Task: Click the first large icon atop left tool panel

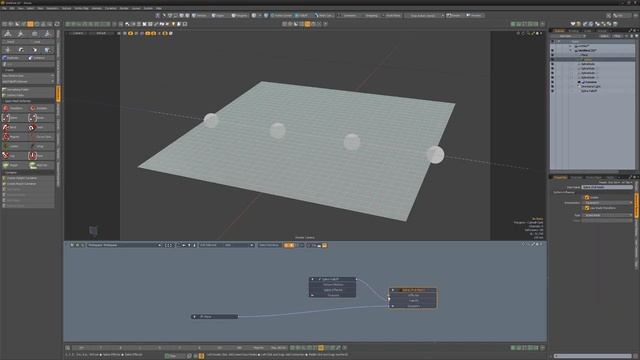Action: tap(8, 34)
